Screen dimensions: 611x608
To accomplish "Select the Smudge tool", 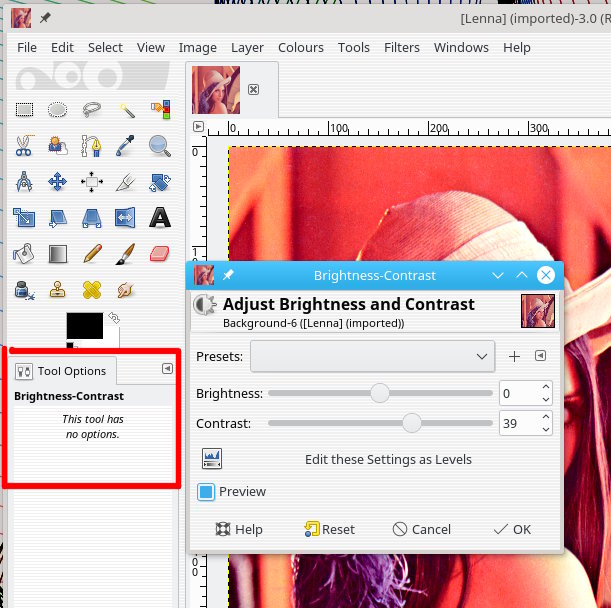I will tap(125, 290).
